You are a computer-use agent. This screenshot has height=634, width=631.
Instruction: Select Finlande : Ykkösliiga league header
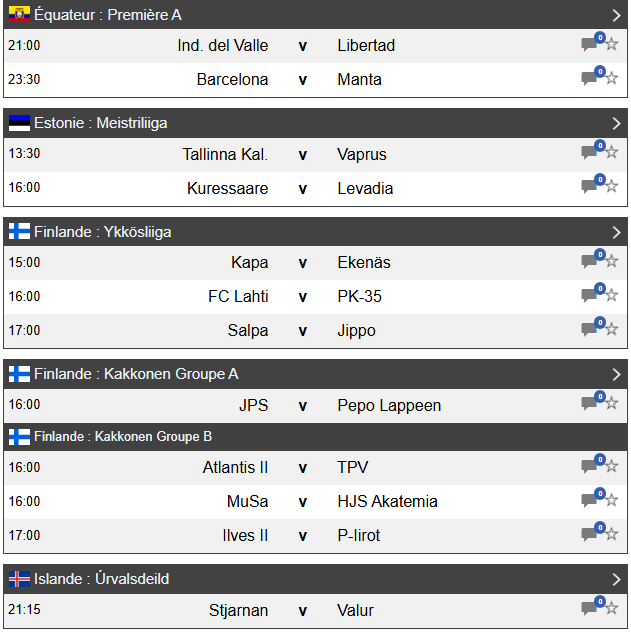[103, 232]
